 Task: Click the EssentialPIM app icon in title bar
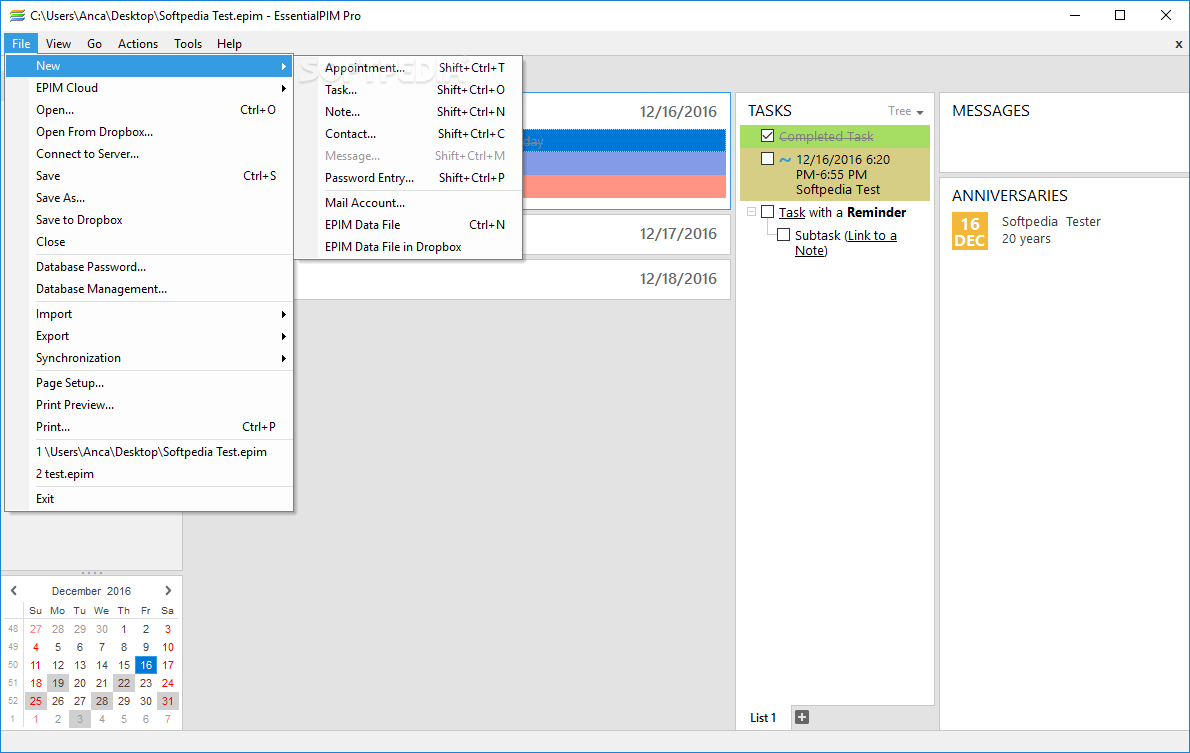[17, 15]
